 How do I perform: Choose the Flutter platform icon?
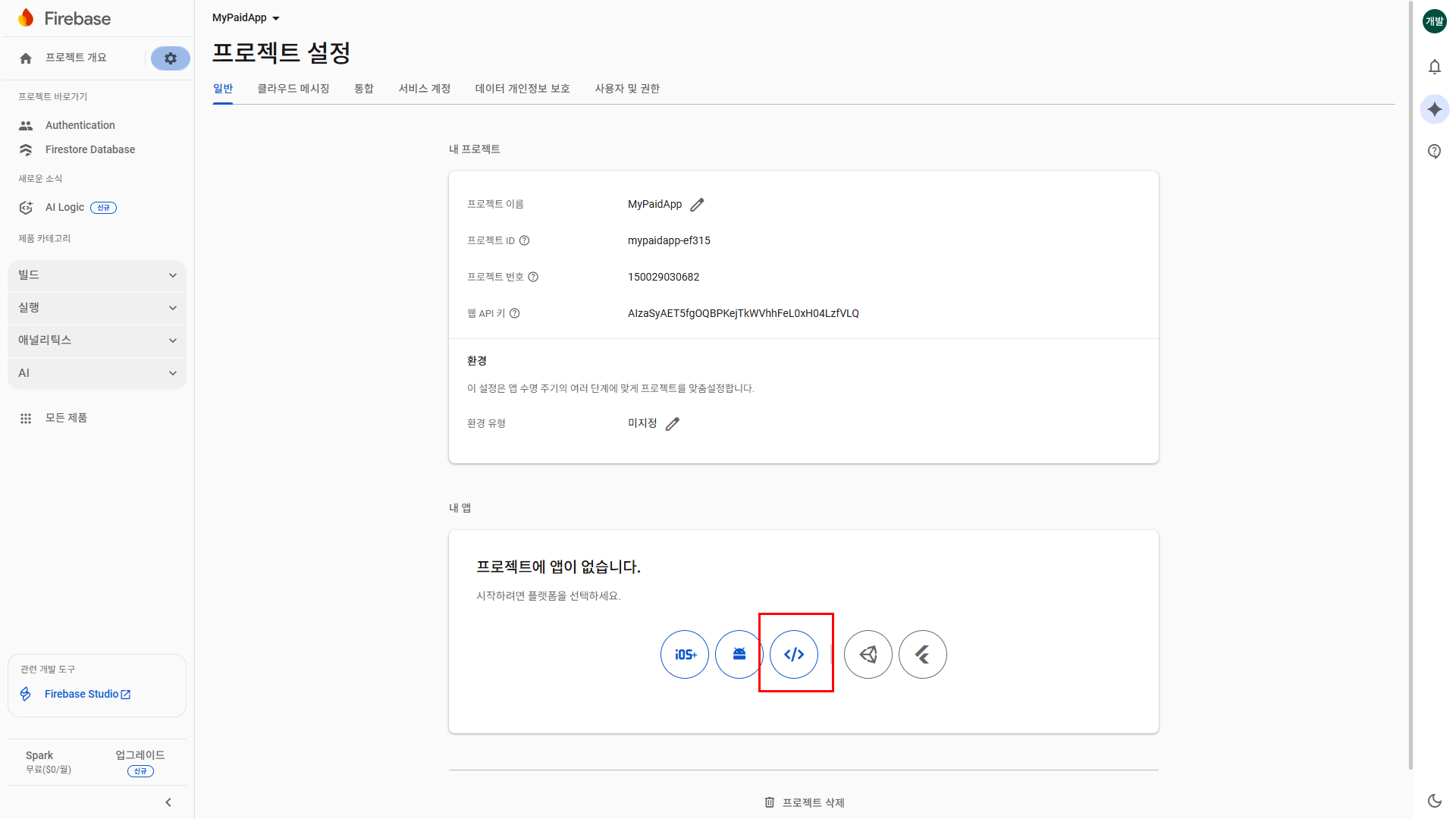(922, 654)
